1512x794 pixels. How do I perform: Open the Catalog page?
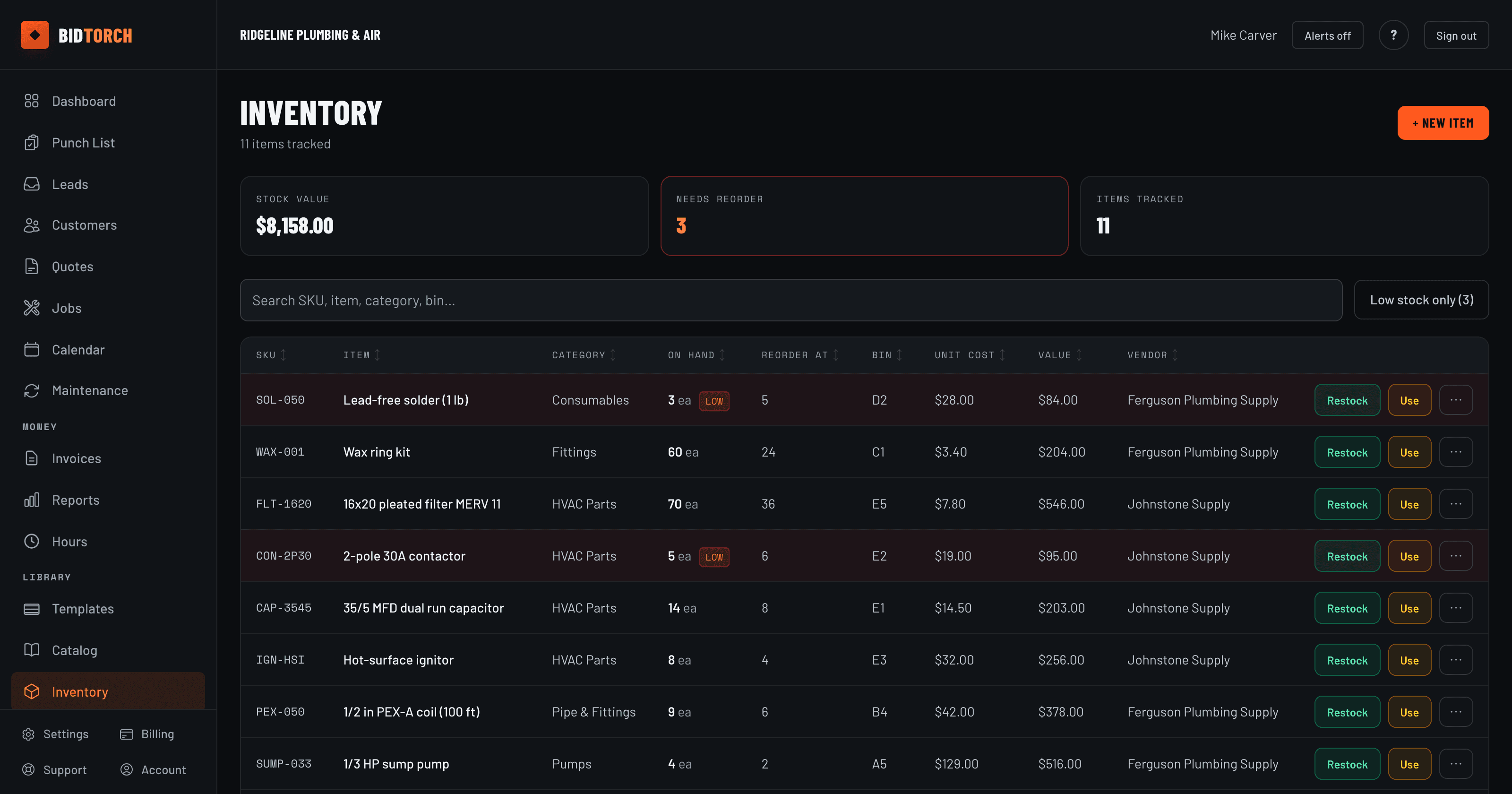(108, 650)
